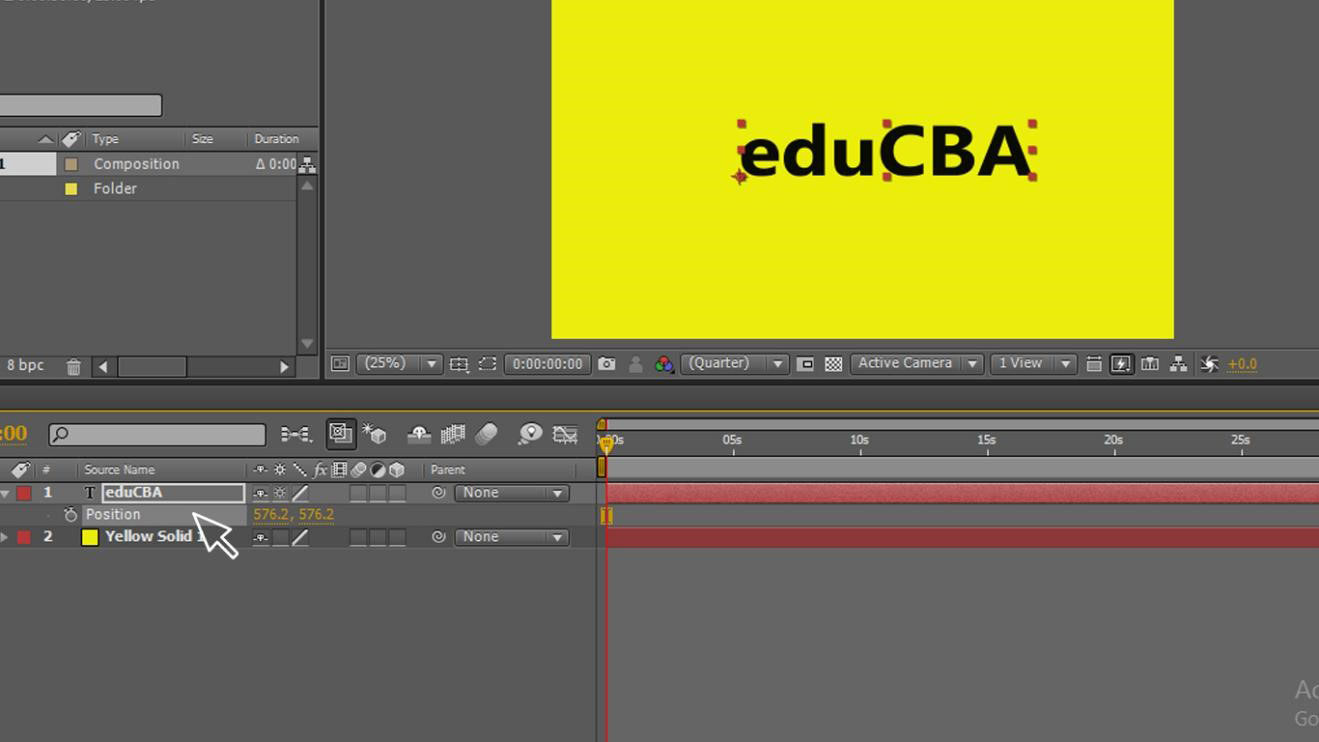The height and width of the screenshot is (742, 1319).
Task: Click the Position property name
Action: (x=113, y=515)
